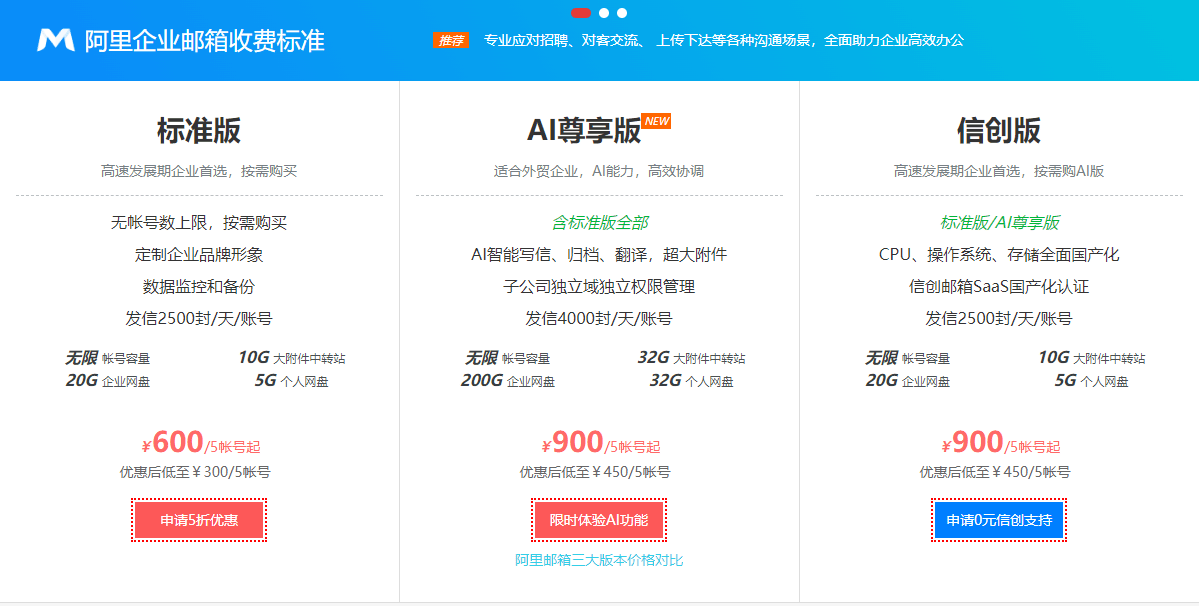This screenshot has width=1199, height=606.
Task: Click 子公司独立域独立权限管理 text
Action: tap(599, 287)
